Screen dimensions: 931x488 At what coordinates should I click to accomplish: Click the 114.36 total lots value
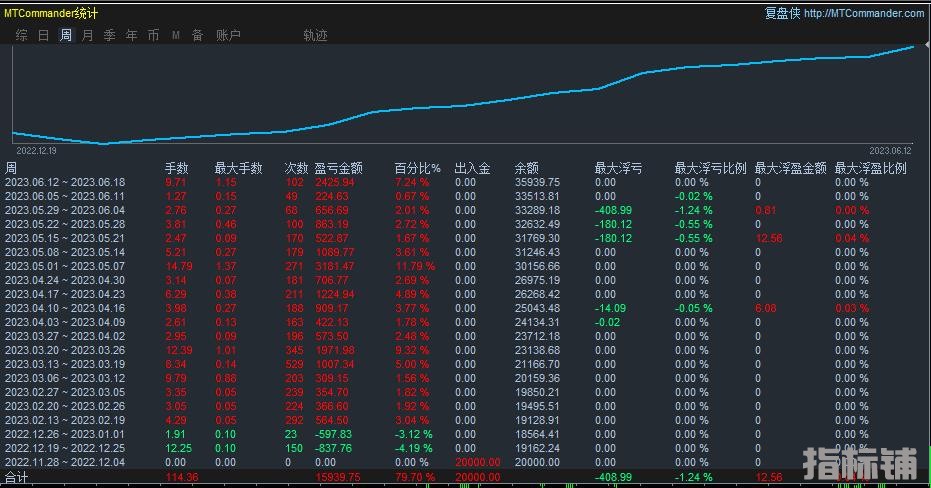click(x=182, y=477)
